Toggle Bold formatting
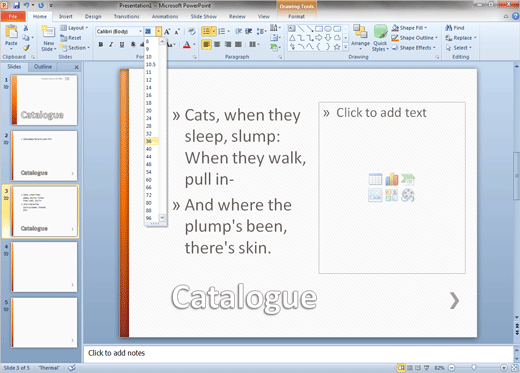 click(x=101, y=44)
